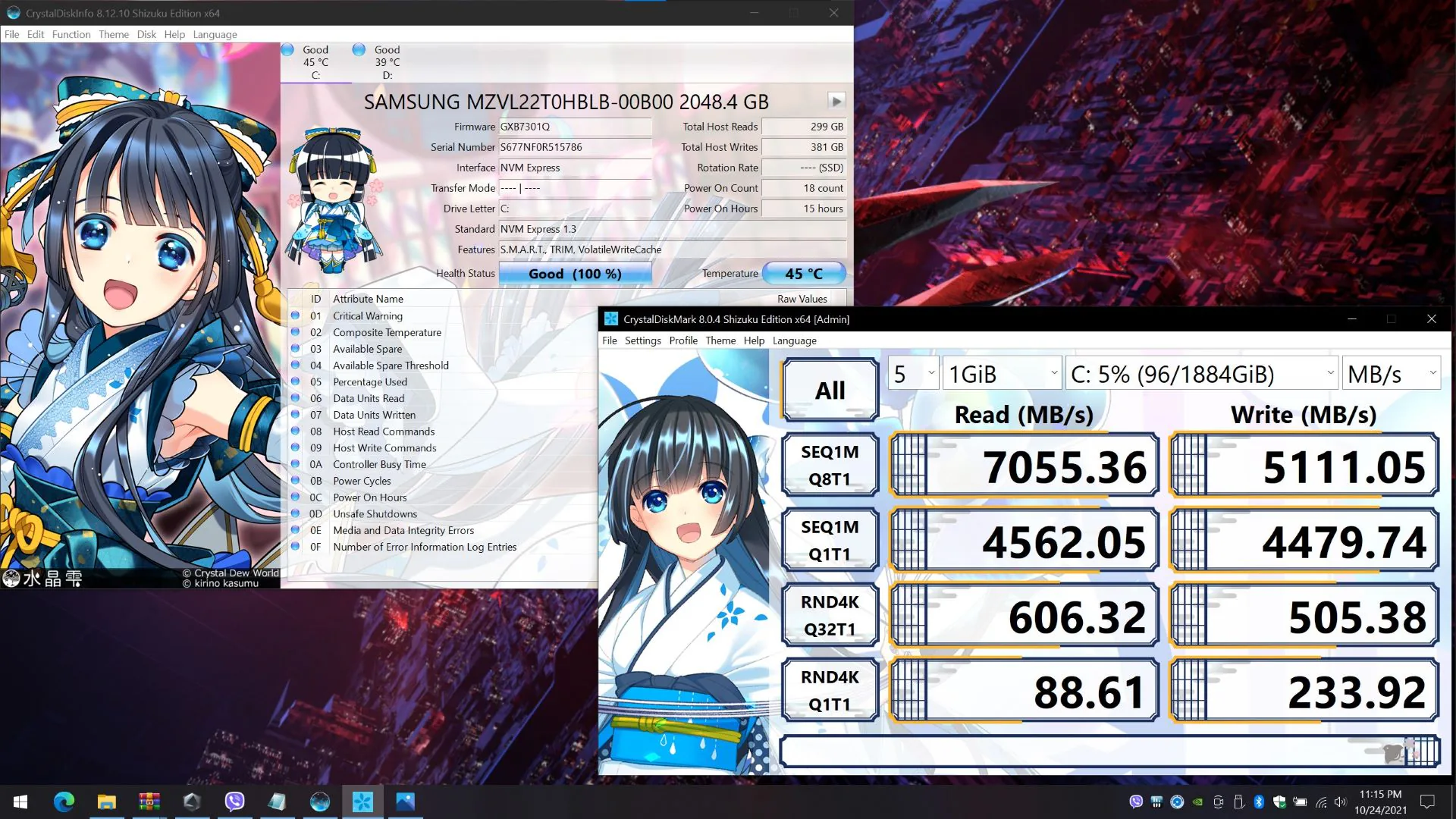The image size is (1456, 819).
Task: Select disk C: status icon at 45 °C
Action: [287, 50]
